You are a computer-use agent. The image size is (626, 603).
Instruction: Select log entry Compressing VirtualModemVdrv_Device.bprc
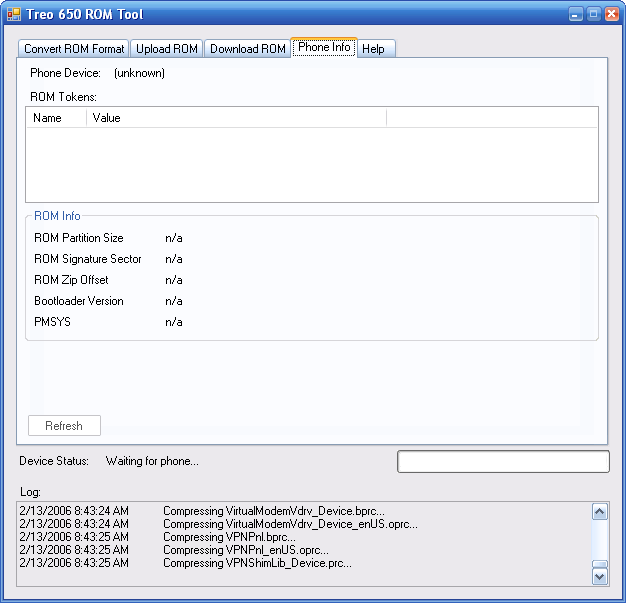coord(274,511)
